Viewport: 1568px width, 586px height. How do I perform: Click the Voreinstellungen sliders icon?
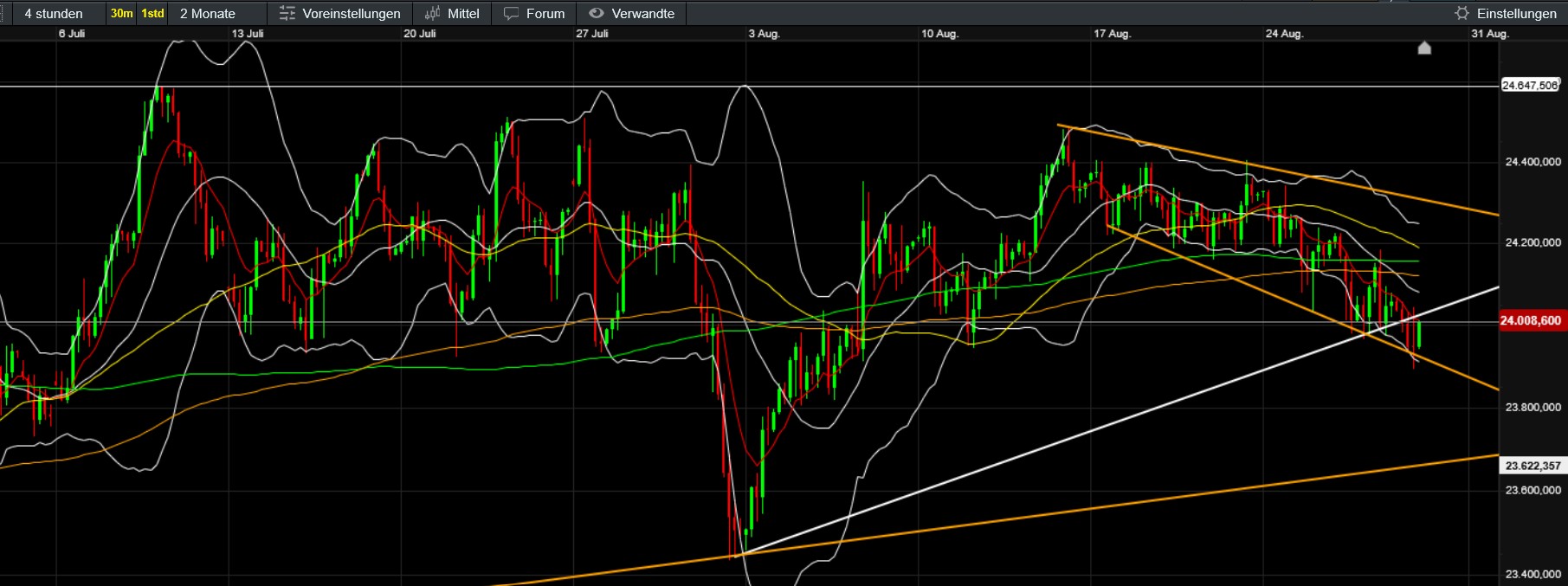point(287,13)
